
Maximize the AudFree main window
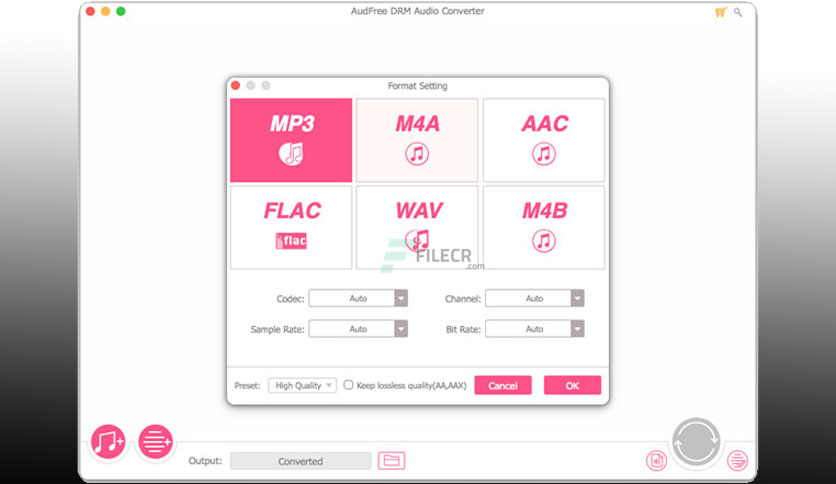121,11
